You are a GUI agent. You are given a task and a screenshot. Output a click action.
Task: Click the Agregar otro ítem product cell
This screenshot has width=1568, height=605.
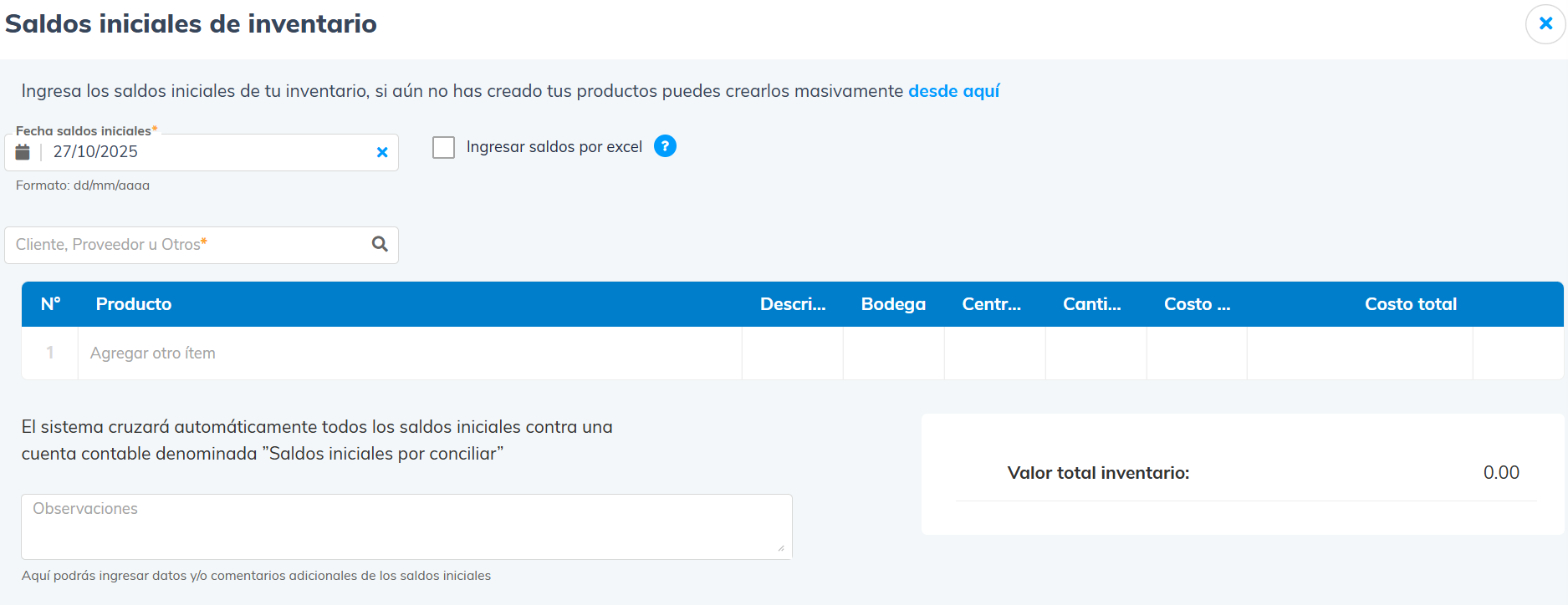410,353
